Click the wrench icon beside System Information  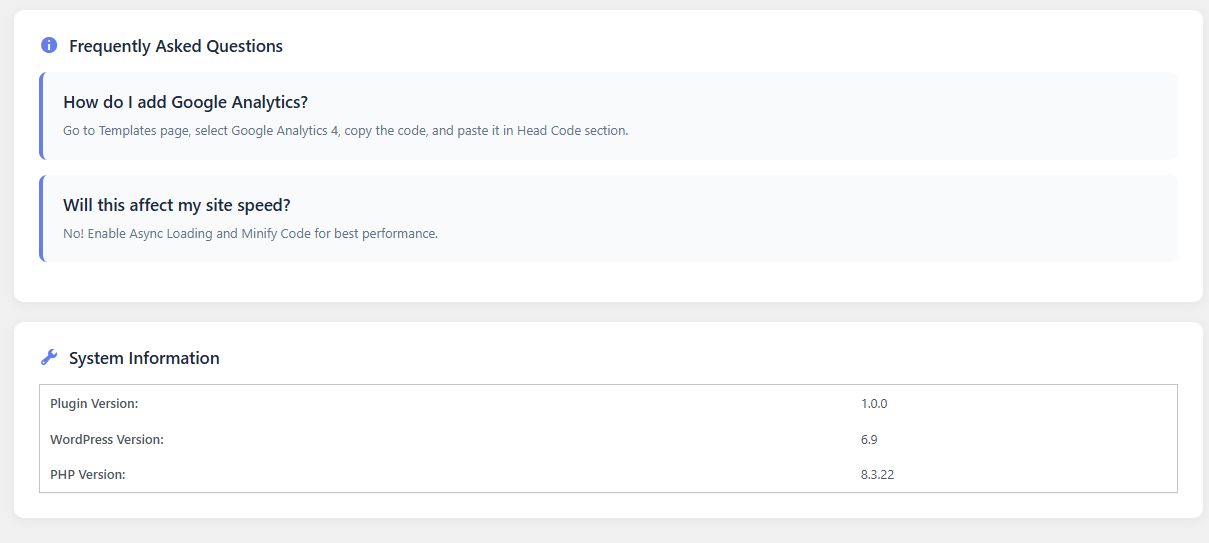pos(49,358)
